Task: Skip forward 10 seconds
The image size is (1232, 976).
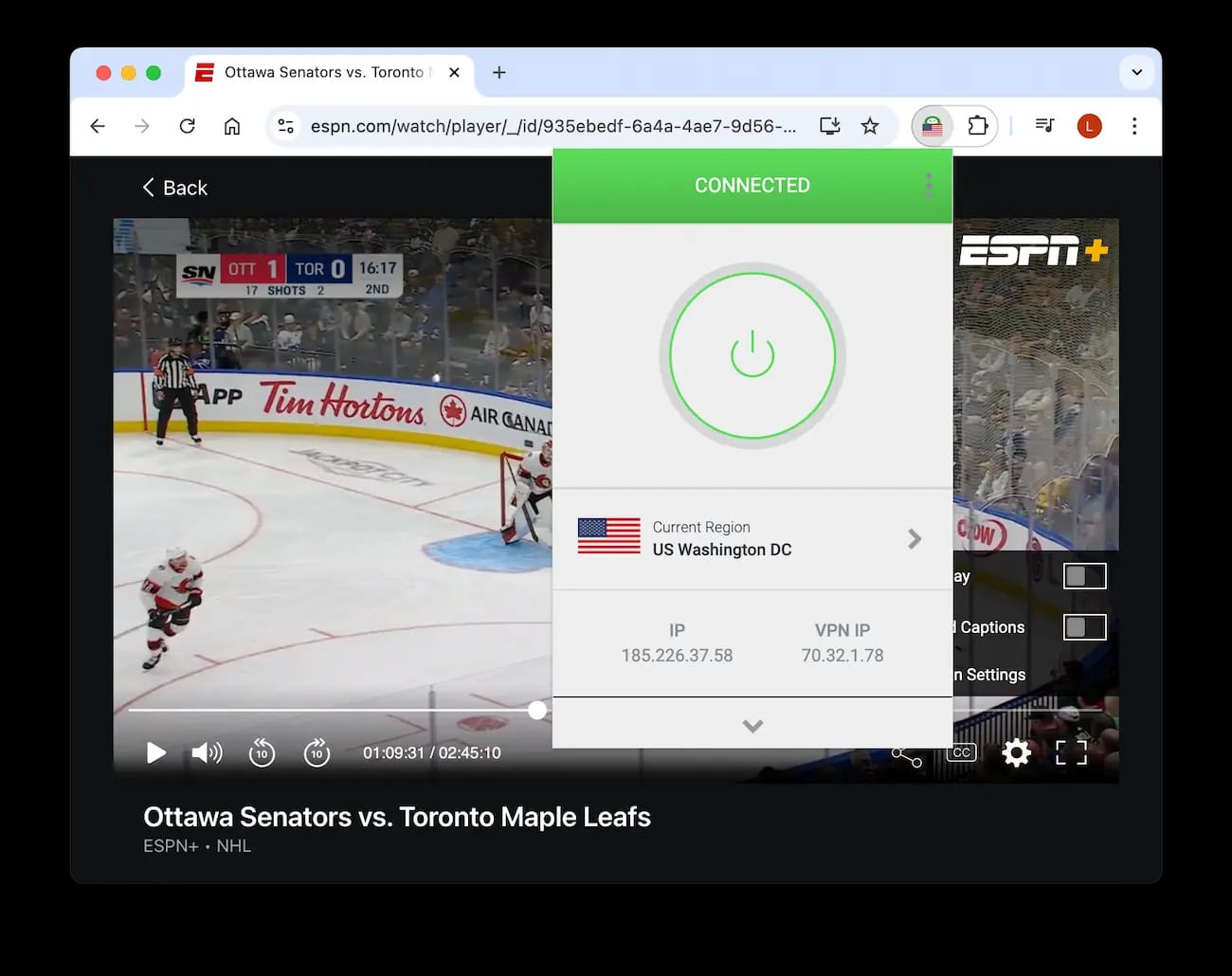Action: pyautogui.click(x=317, y=752)
